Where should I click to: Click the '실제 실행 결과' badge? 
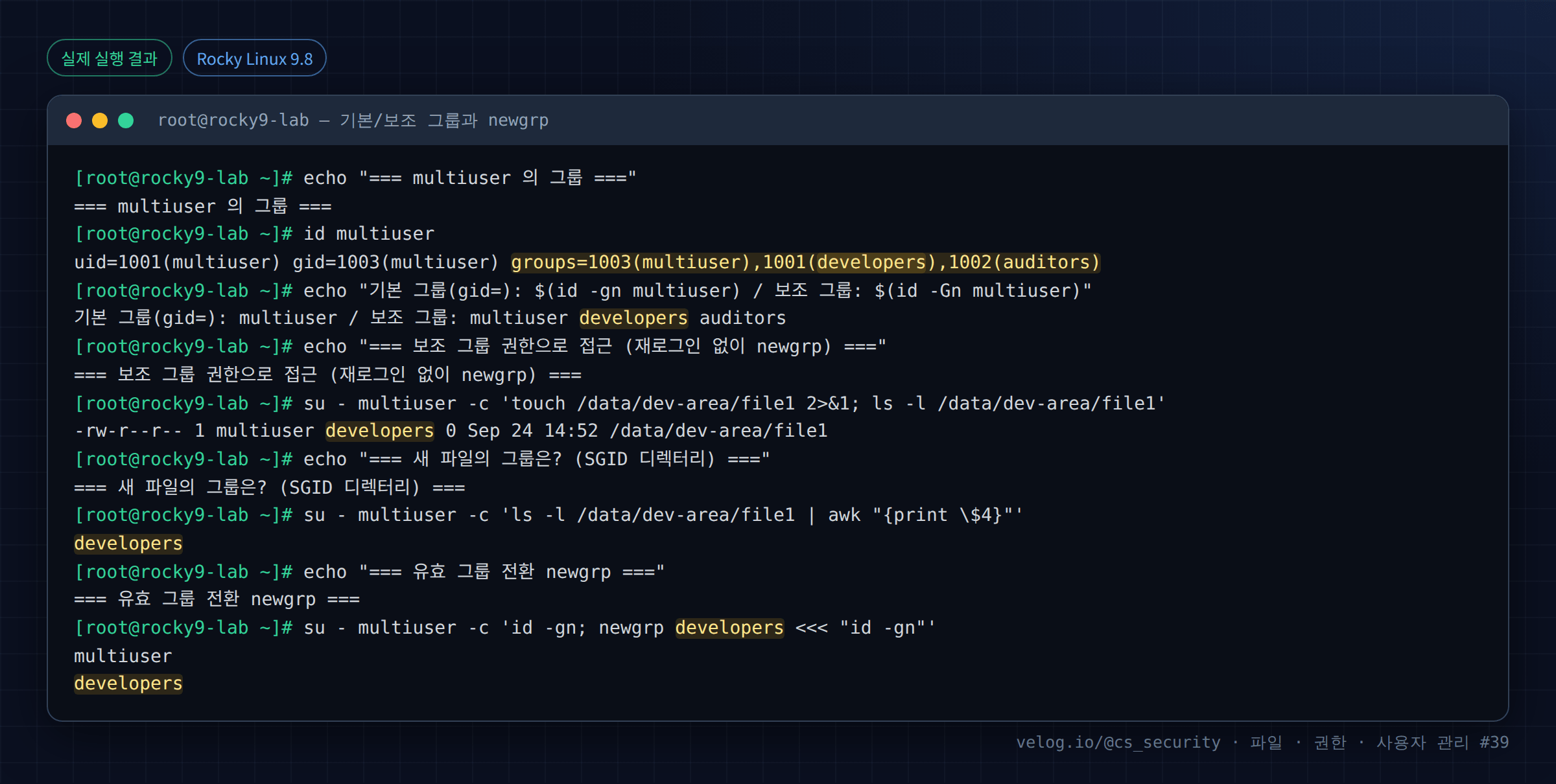[x=110, y=58]
